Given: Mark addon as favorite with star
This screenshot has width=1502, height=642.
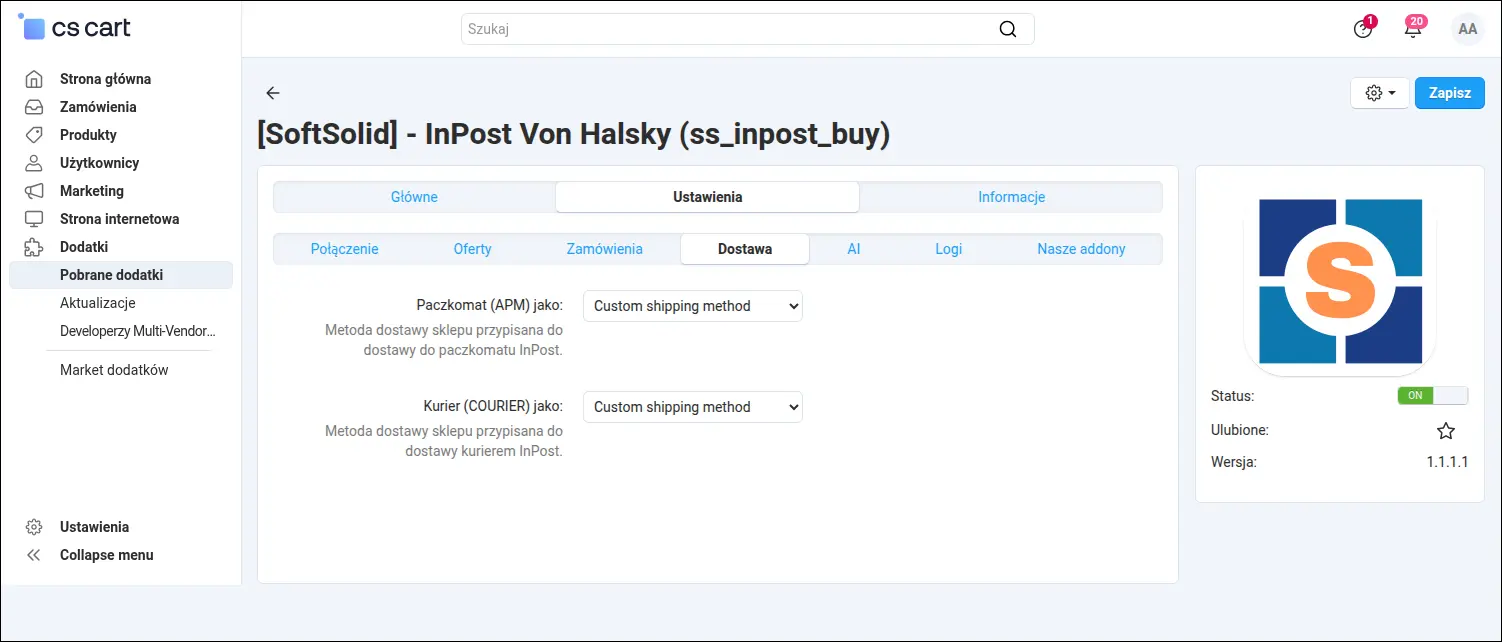Looking at the screenshot, I should [1446, 431].
